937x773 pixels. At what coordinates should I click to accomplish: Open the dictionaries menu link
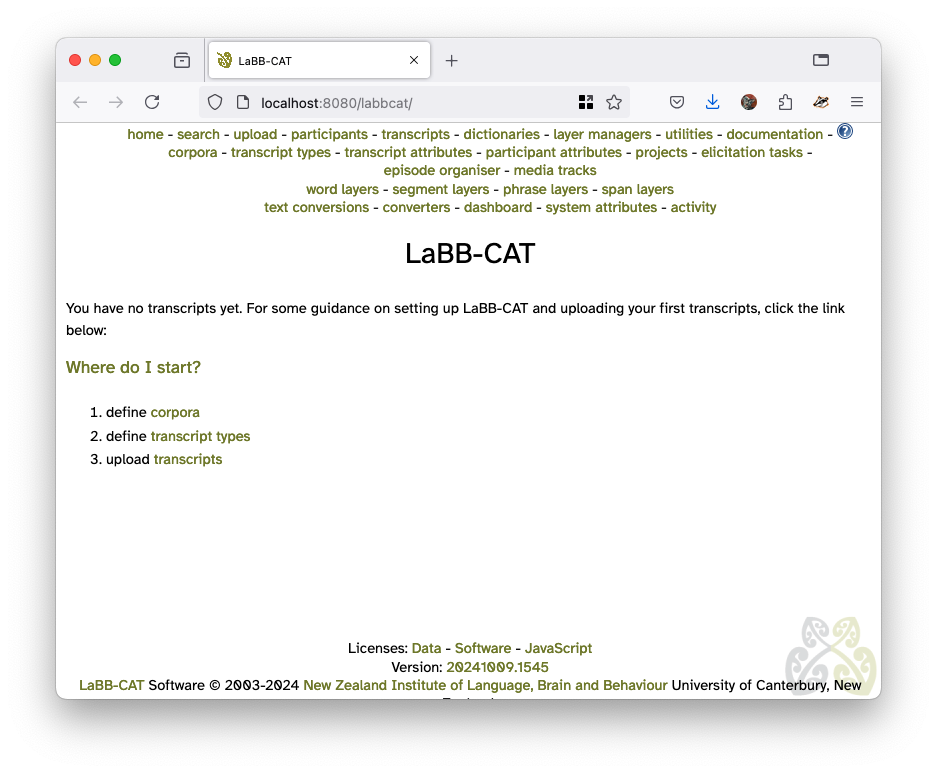click(x=501, y=134)
